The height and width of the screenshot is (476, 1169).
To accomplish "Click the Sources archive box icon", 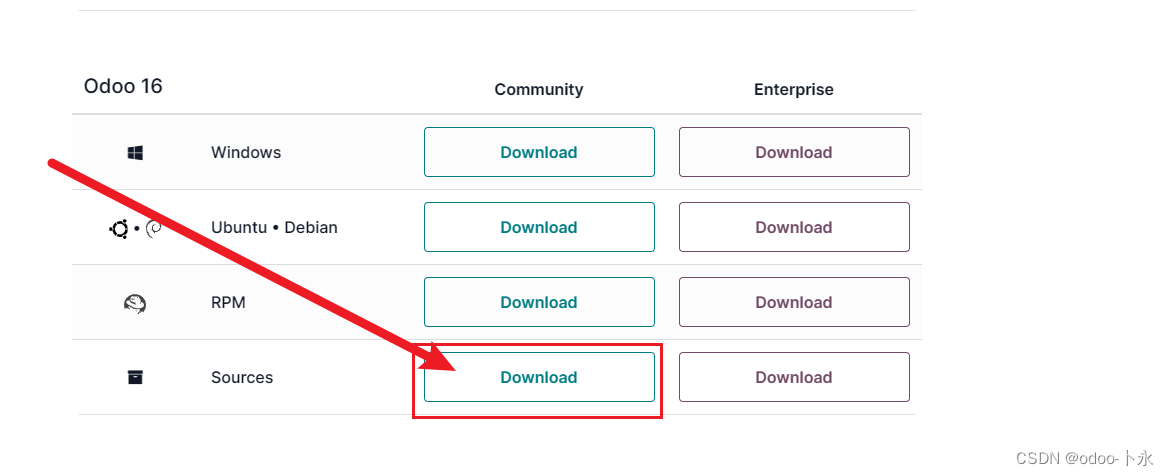I will 135,378.
